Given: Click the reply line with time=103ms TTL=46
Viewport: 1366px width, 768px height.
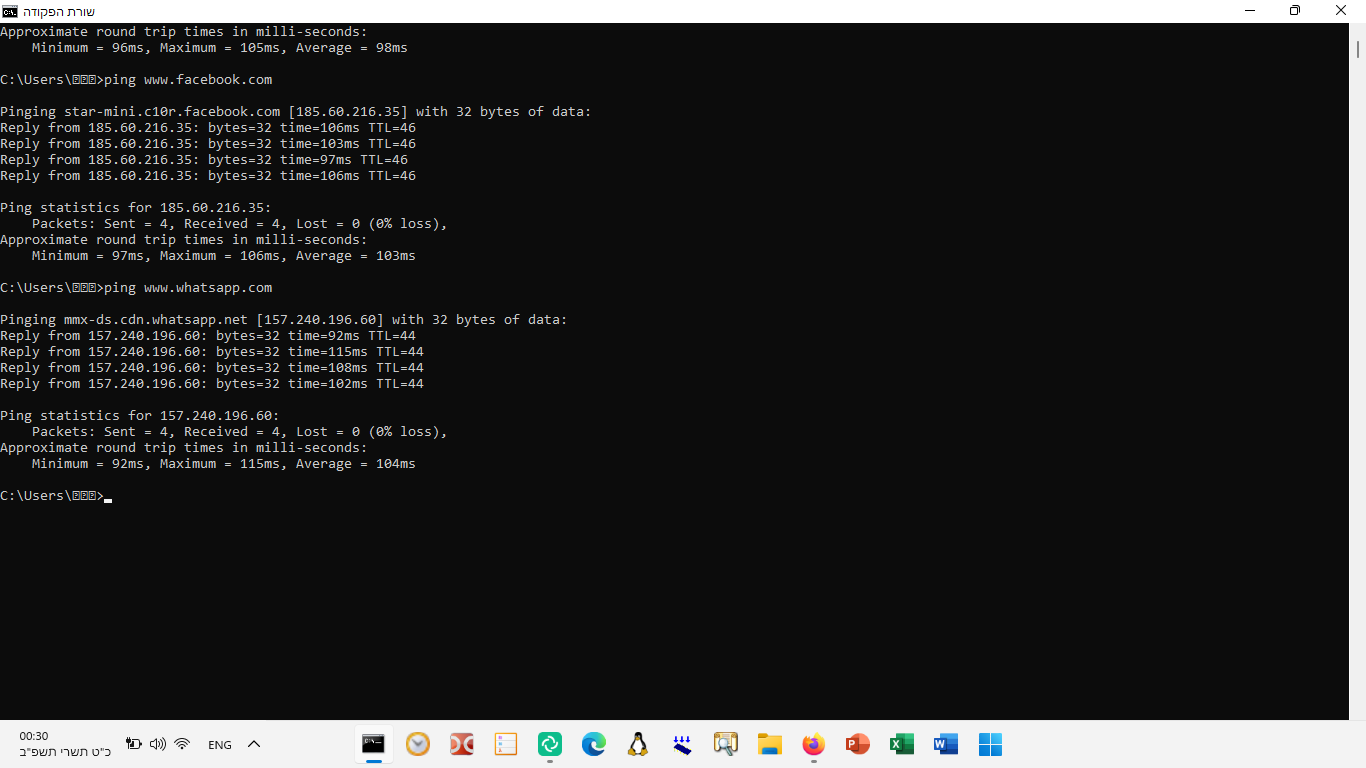Looking at the screenshot, I should (x=208, y=144).
